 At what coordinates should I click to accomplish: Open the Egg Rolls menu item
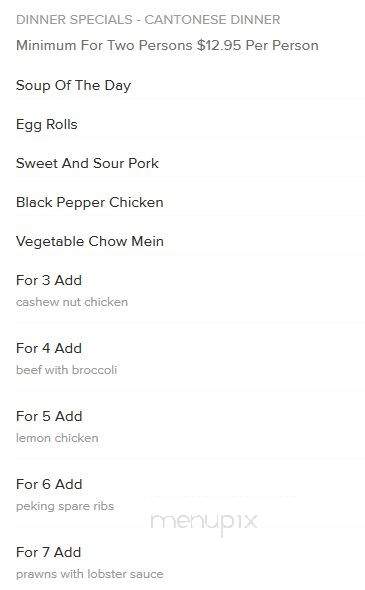point(47,125)
